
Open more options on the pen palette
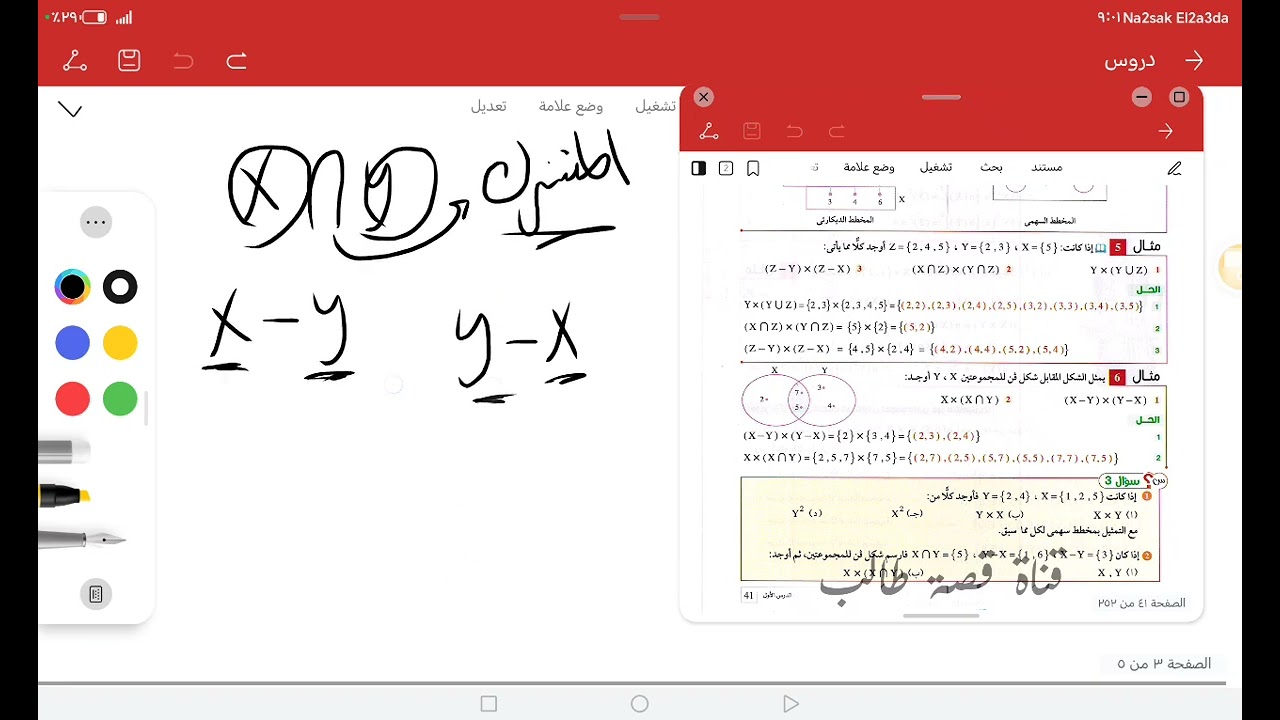point(96,222)
